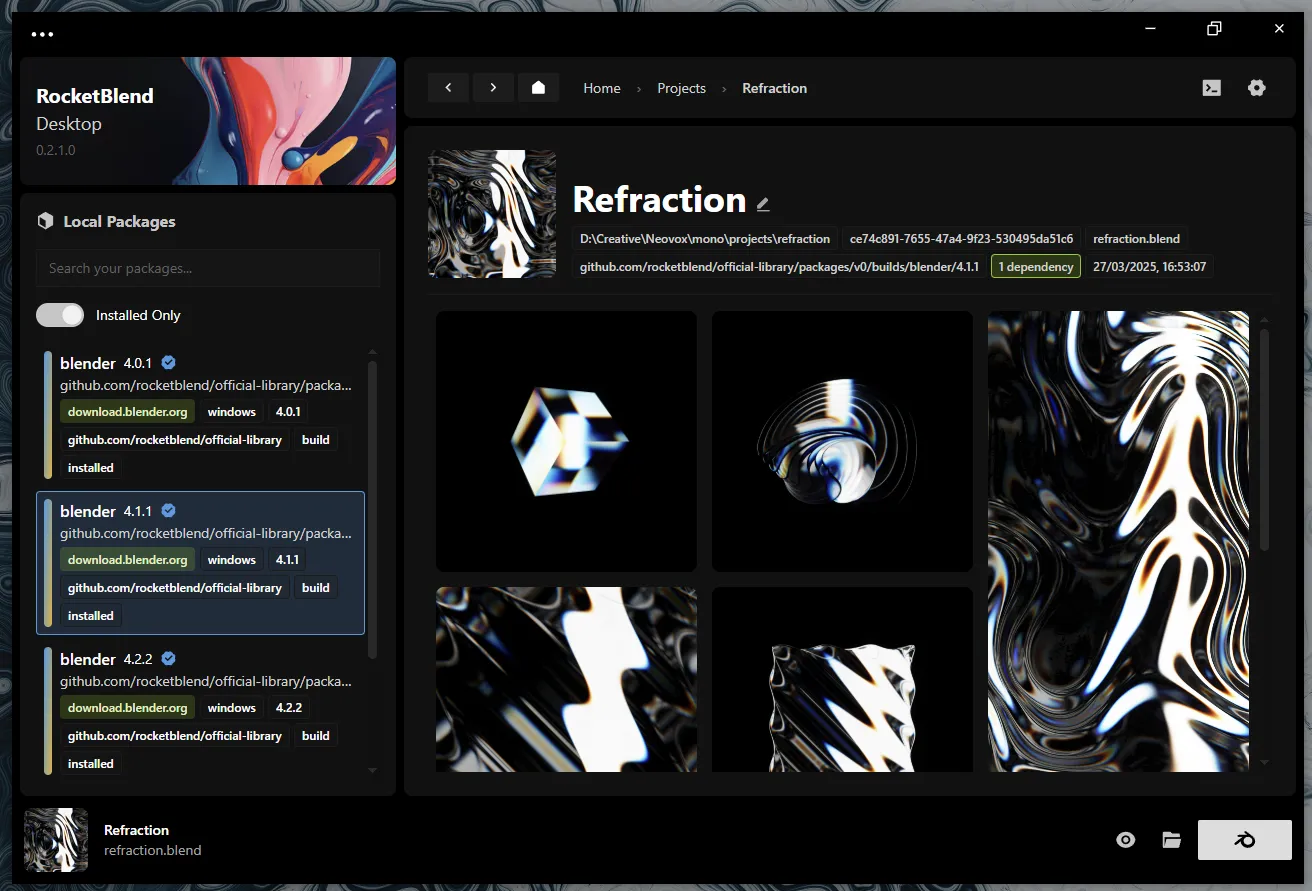Viewport: 1312px width, 891px height.
Task: Click the back navigation arrow
Action: pos(448,87)
